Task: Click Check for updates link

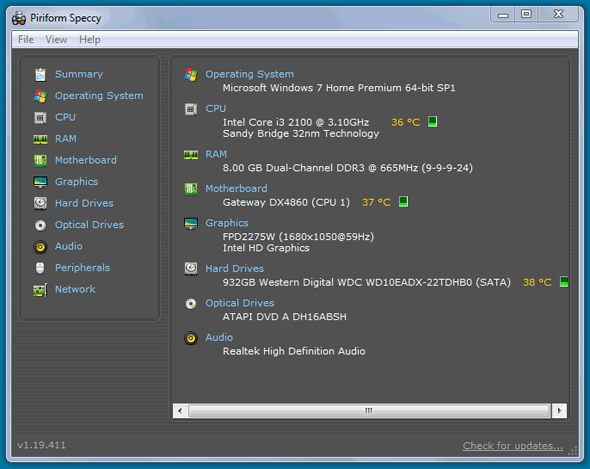Action: [x=513, y=446]
